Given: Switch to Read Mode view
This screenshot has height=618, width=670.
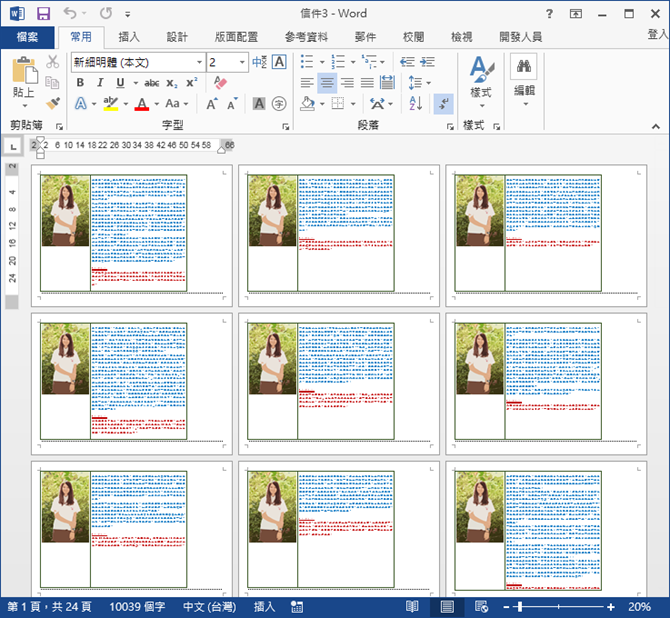Looking at the screenshot, I should click(412, 606).
